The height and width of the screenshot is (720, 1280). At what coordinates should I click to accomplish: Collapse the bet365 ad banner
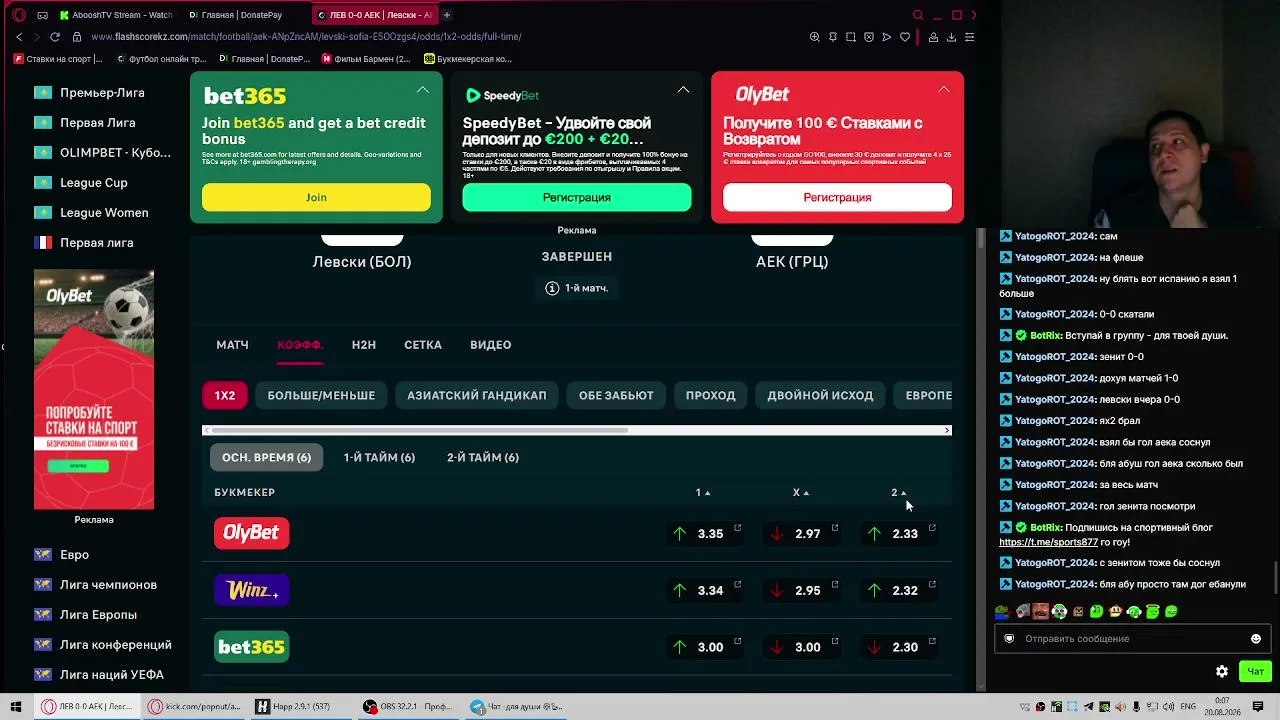(423, 90)
